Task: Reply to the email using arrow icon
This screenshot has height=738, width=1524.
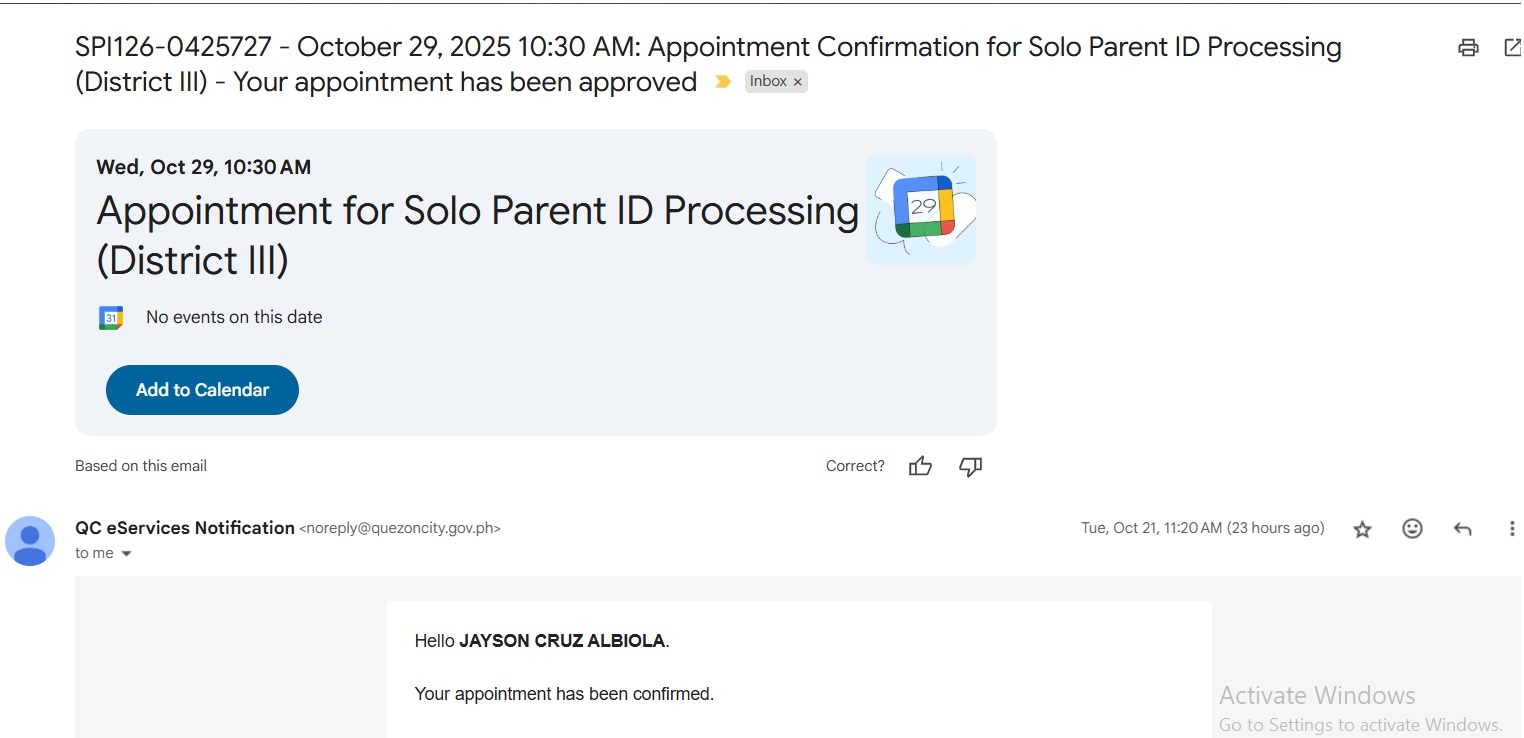Action: coord(1463,529)
